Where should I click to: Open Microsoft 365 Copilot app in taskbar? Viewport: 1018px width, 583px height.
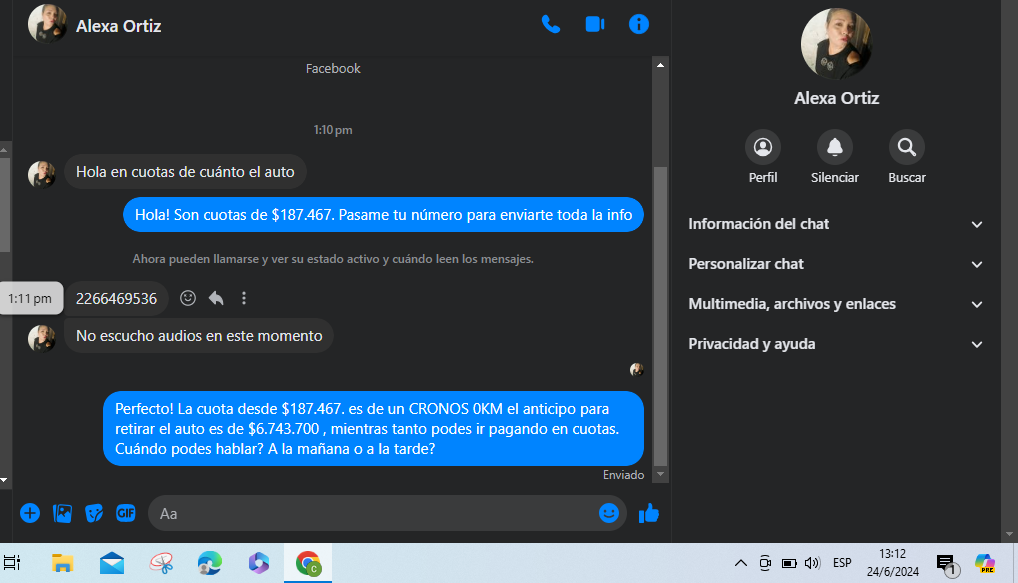click(258, 563)
